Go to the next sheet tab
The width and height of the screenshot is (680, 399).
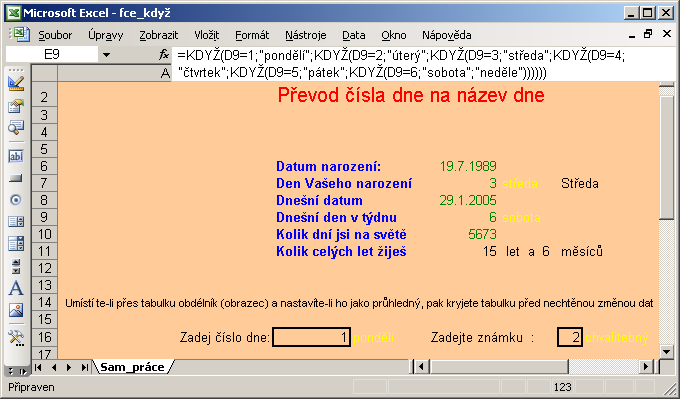click(69, 367)
